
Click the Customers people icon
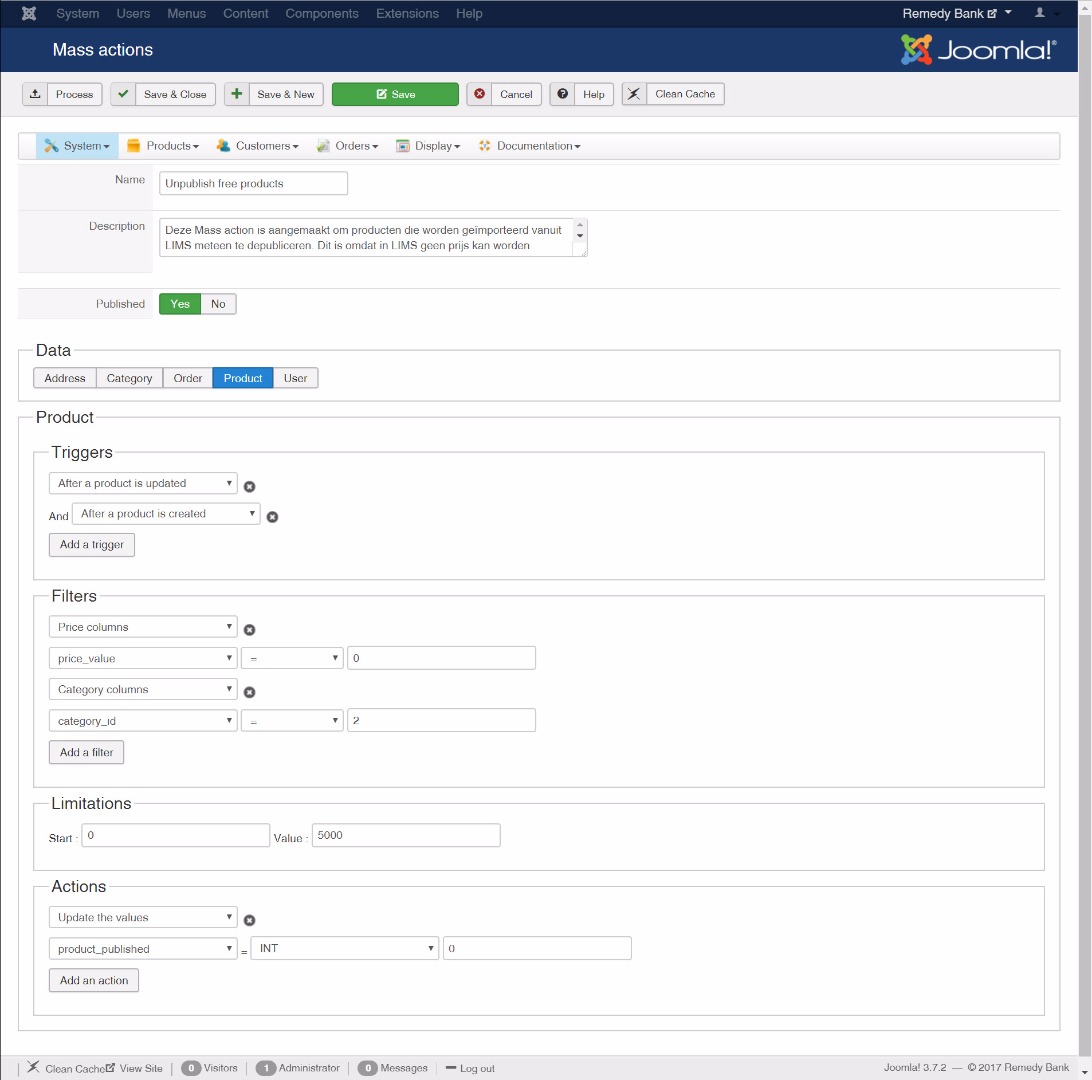pos(223,146)
